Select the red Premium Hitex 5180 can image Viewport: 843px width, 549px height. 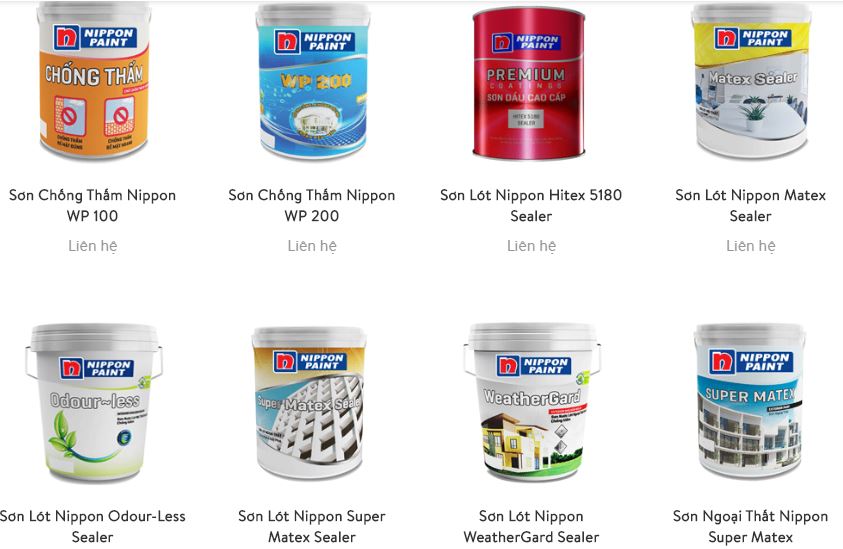click(529, 83)
